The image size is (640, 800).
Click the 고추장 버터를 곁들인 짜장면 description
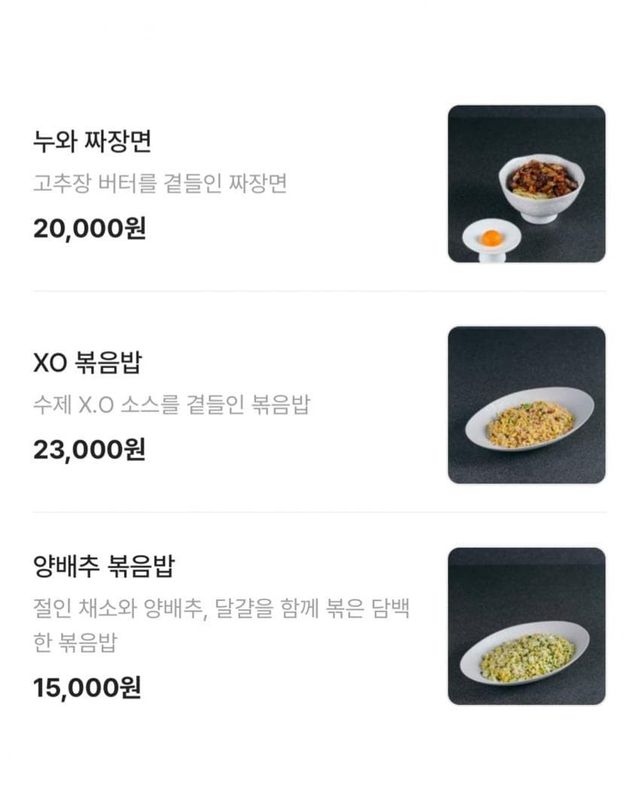coord(160,184)
